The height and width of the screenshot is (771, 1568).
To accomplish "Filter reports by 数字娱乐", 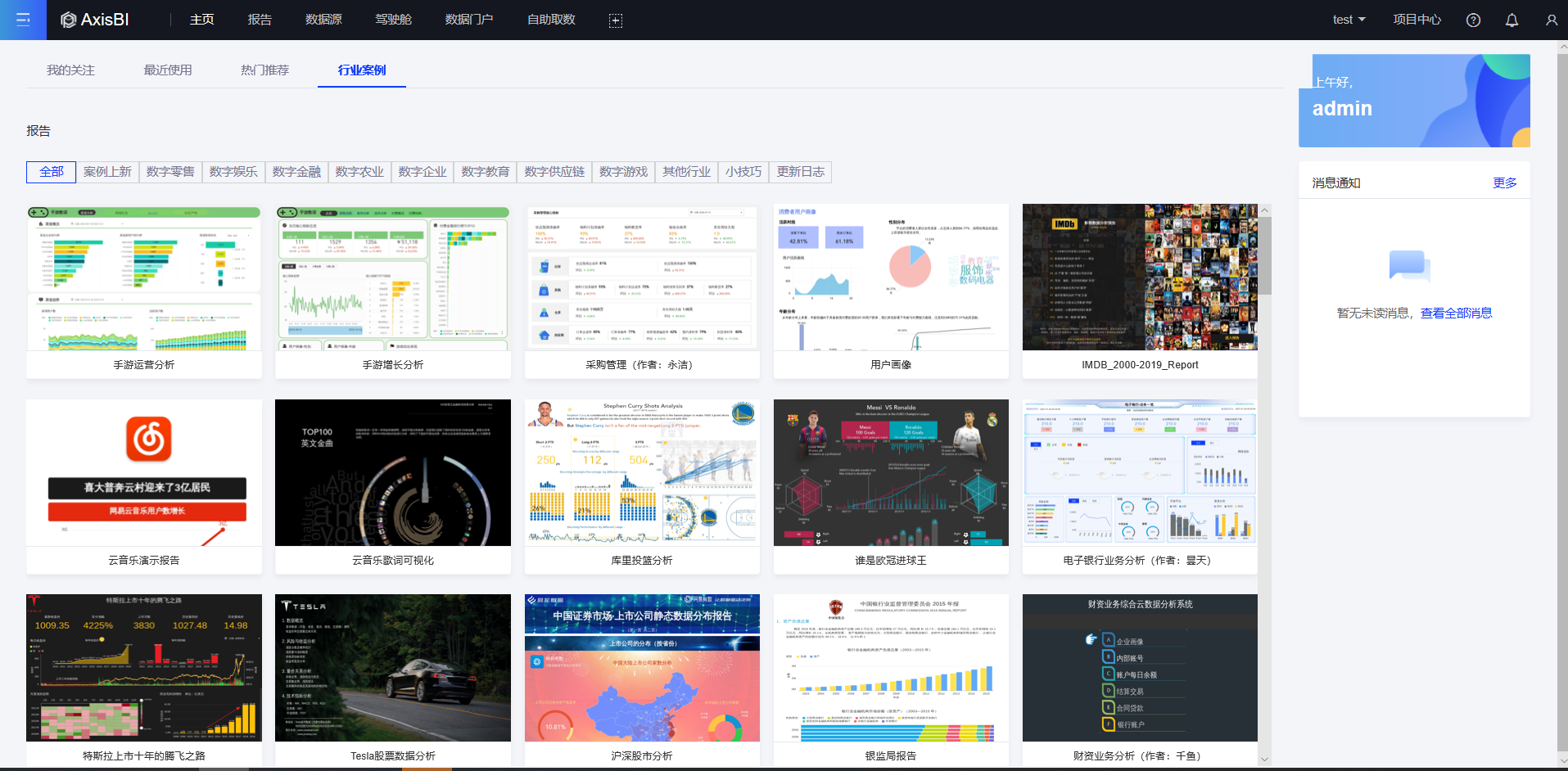I will click(233, 172).
